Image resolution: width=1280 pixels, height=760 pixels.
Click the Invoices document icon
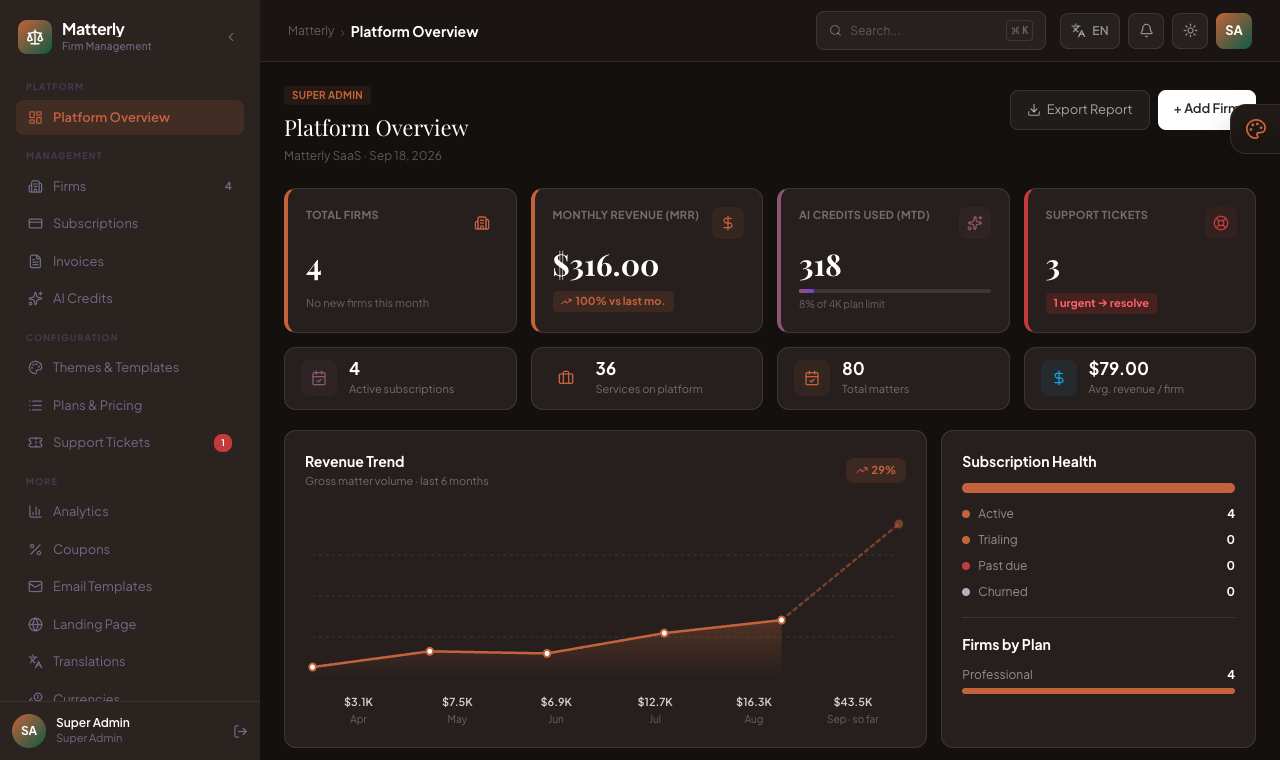tap(35, 261)
